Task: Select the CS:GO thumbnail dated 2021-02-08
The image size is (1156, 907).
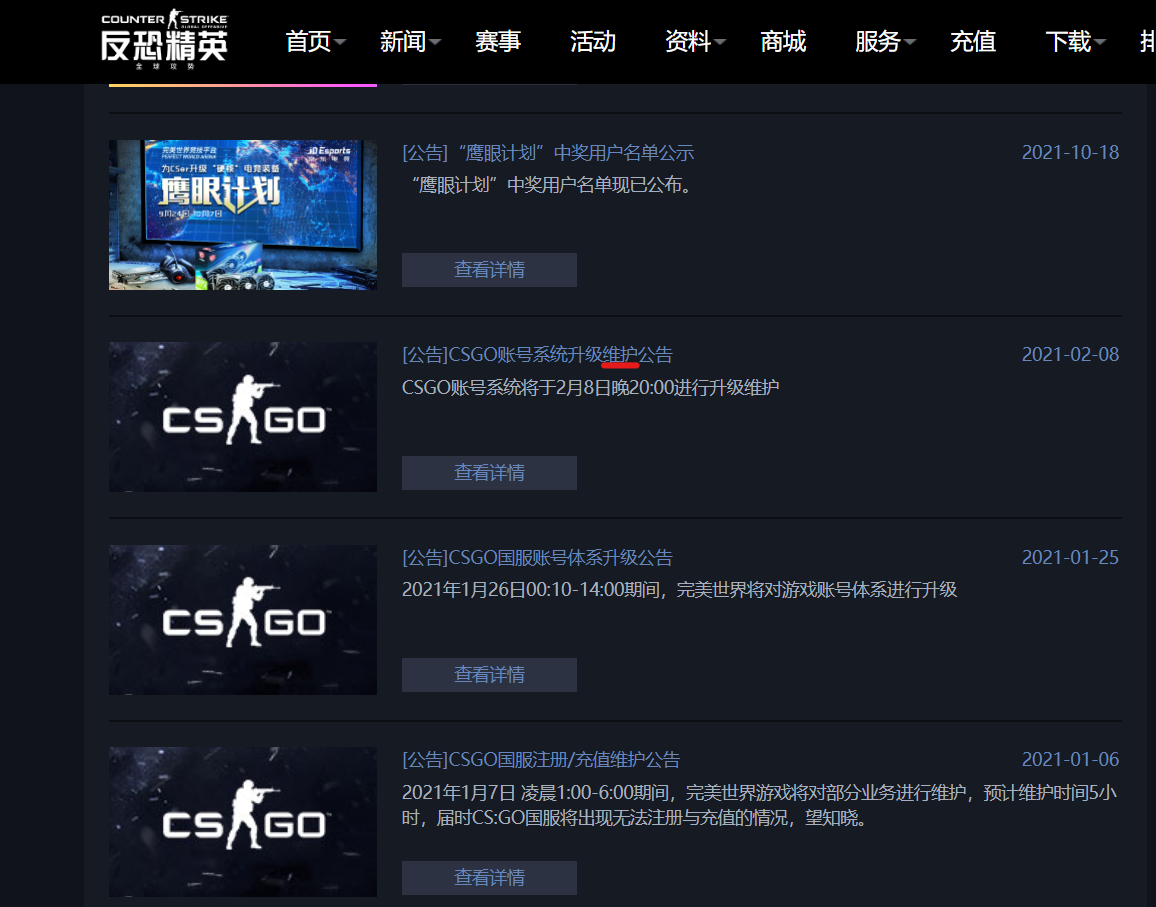Action: click(x=243, y=417)
